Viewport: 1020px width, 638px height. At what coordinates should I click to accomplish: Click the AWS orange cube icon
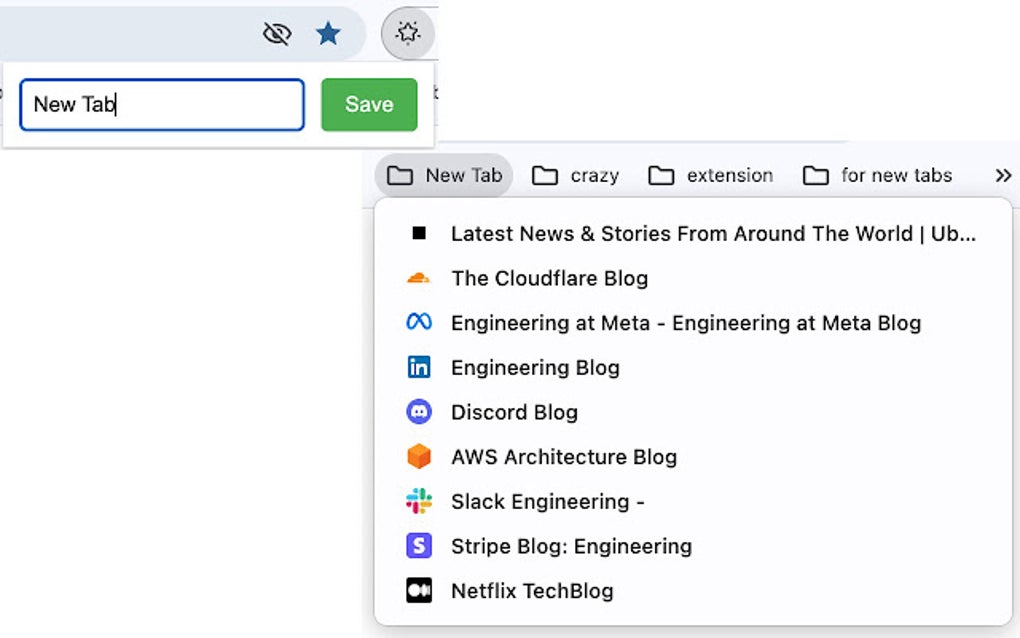[419, 456]
